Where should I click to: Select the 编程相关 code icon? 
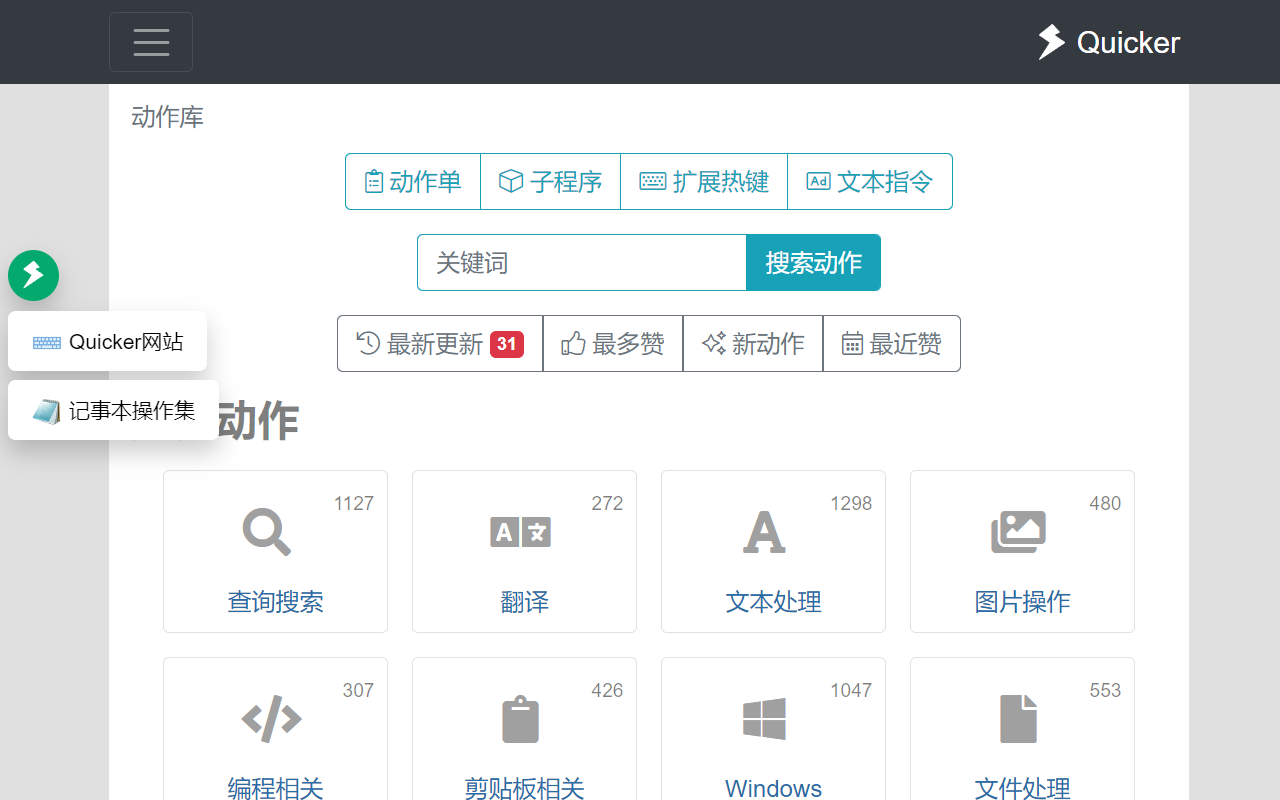[272, 718]
